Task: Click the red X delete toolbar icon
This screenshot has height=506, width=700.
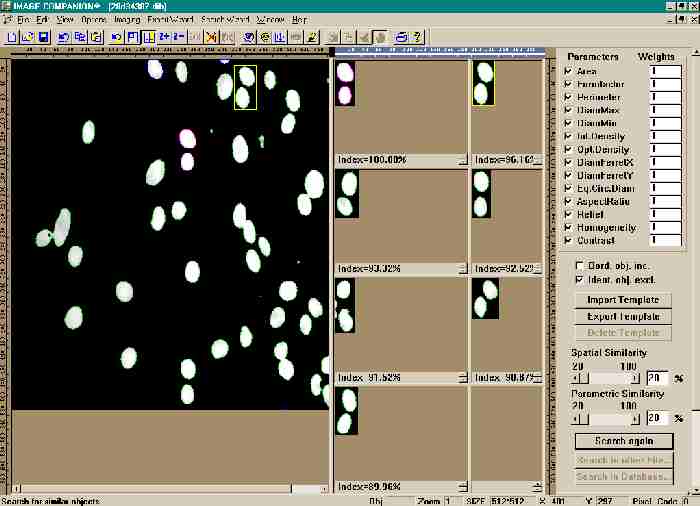Action: tap(211, 37)
